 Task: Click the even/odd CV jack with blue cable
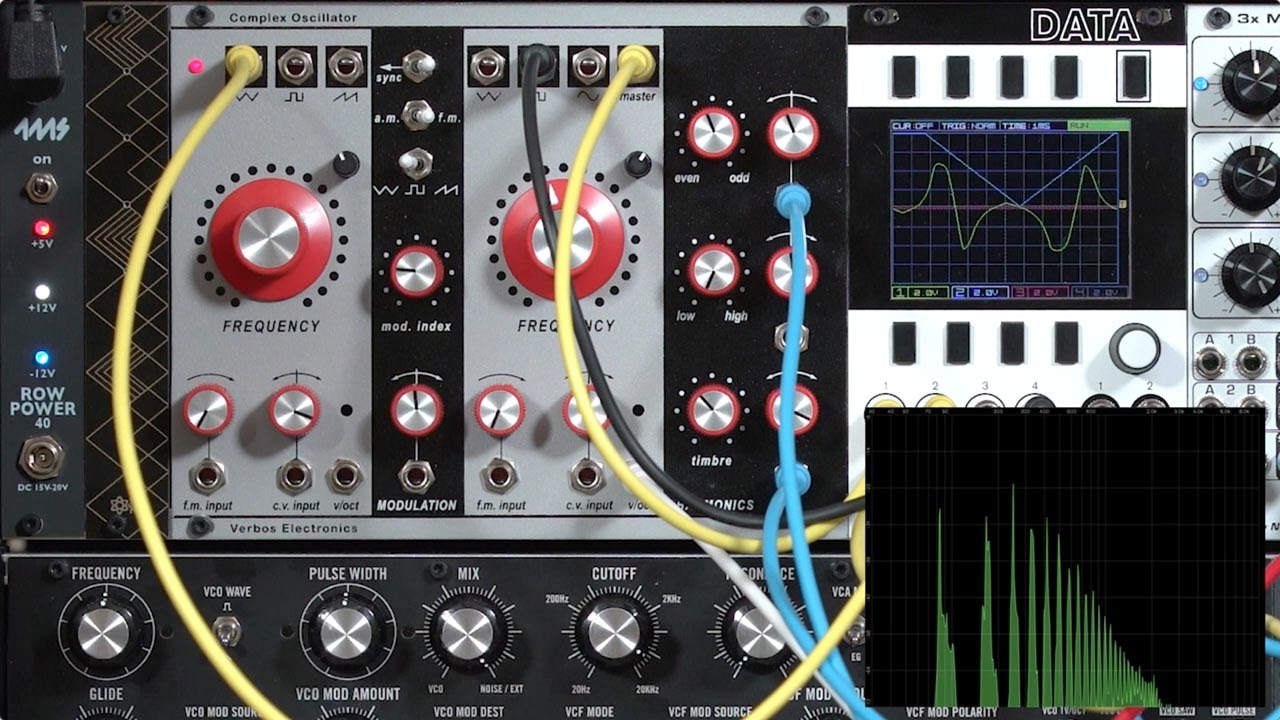pyautogui.click(x=792, y=202)
